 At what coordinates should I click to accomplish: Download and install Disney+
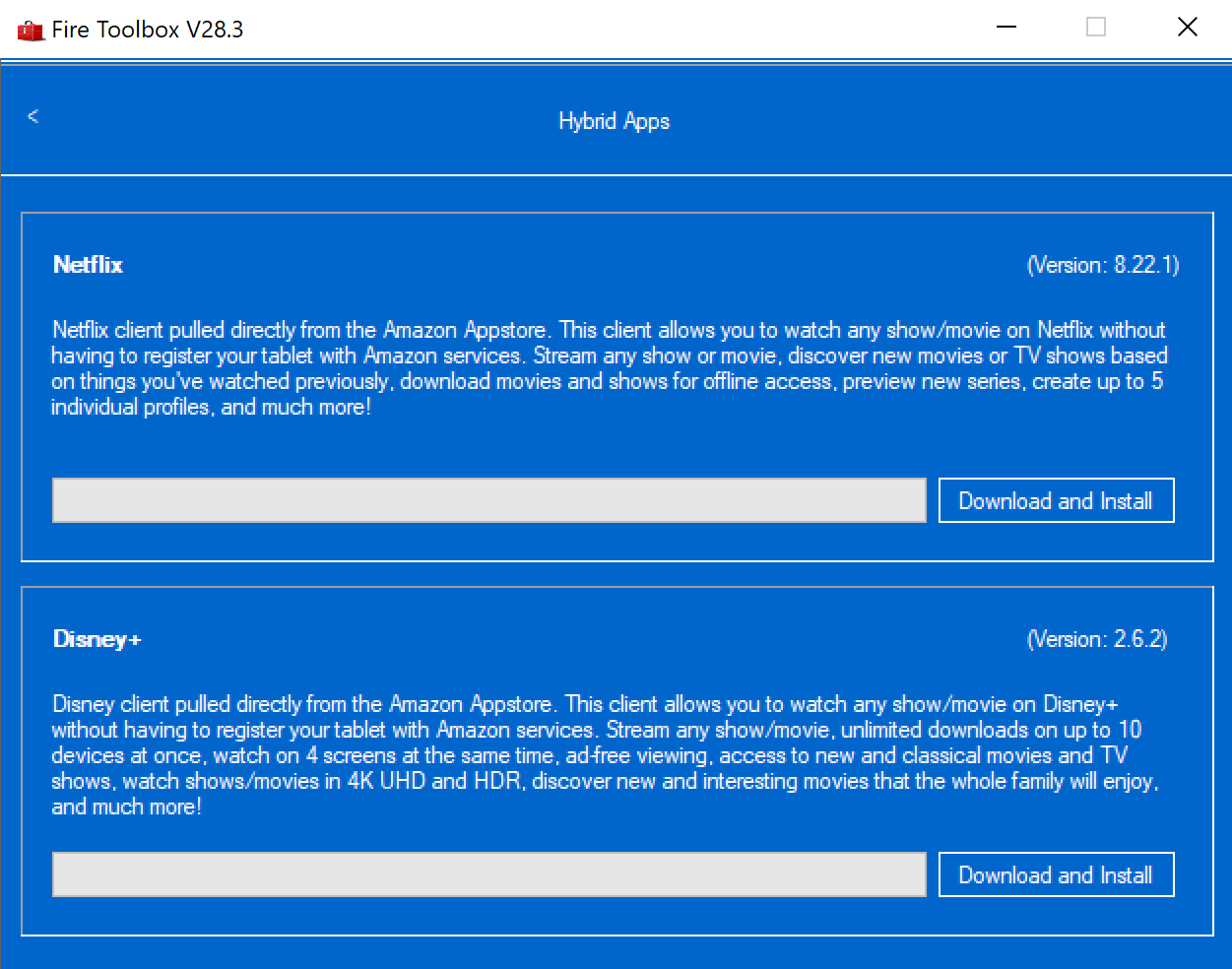point(1056,874)
